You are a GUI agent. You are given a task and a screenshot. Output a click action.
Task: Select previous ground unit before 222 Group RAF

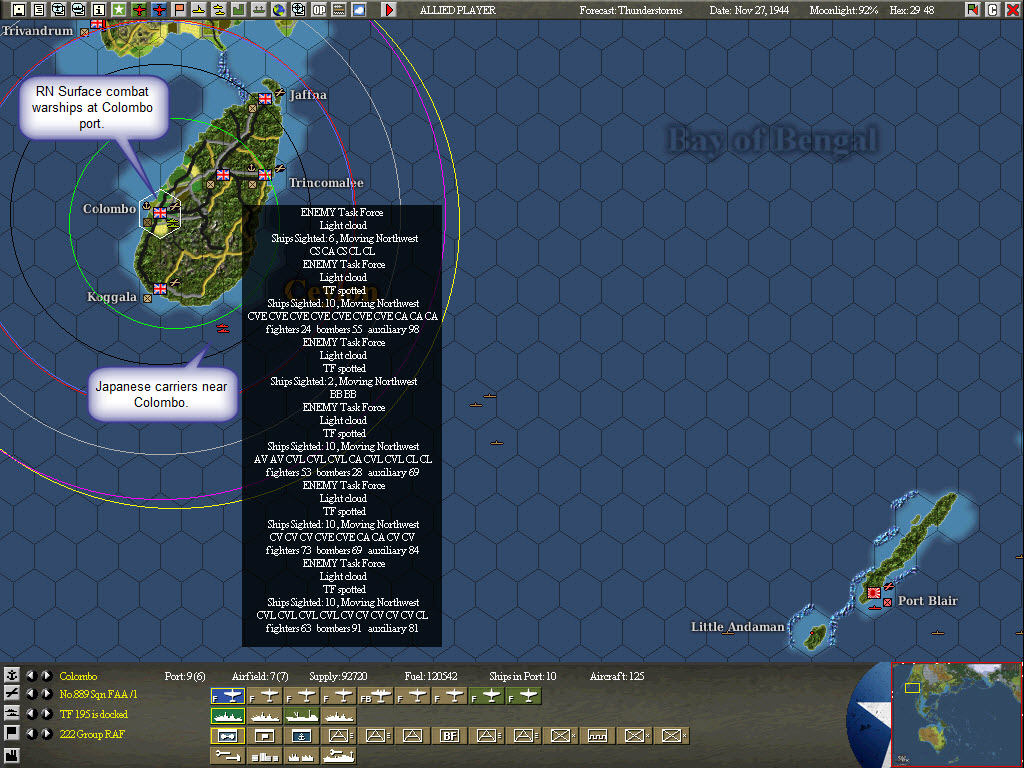[31, 733]
